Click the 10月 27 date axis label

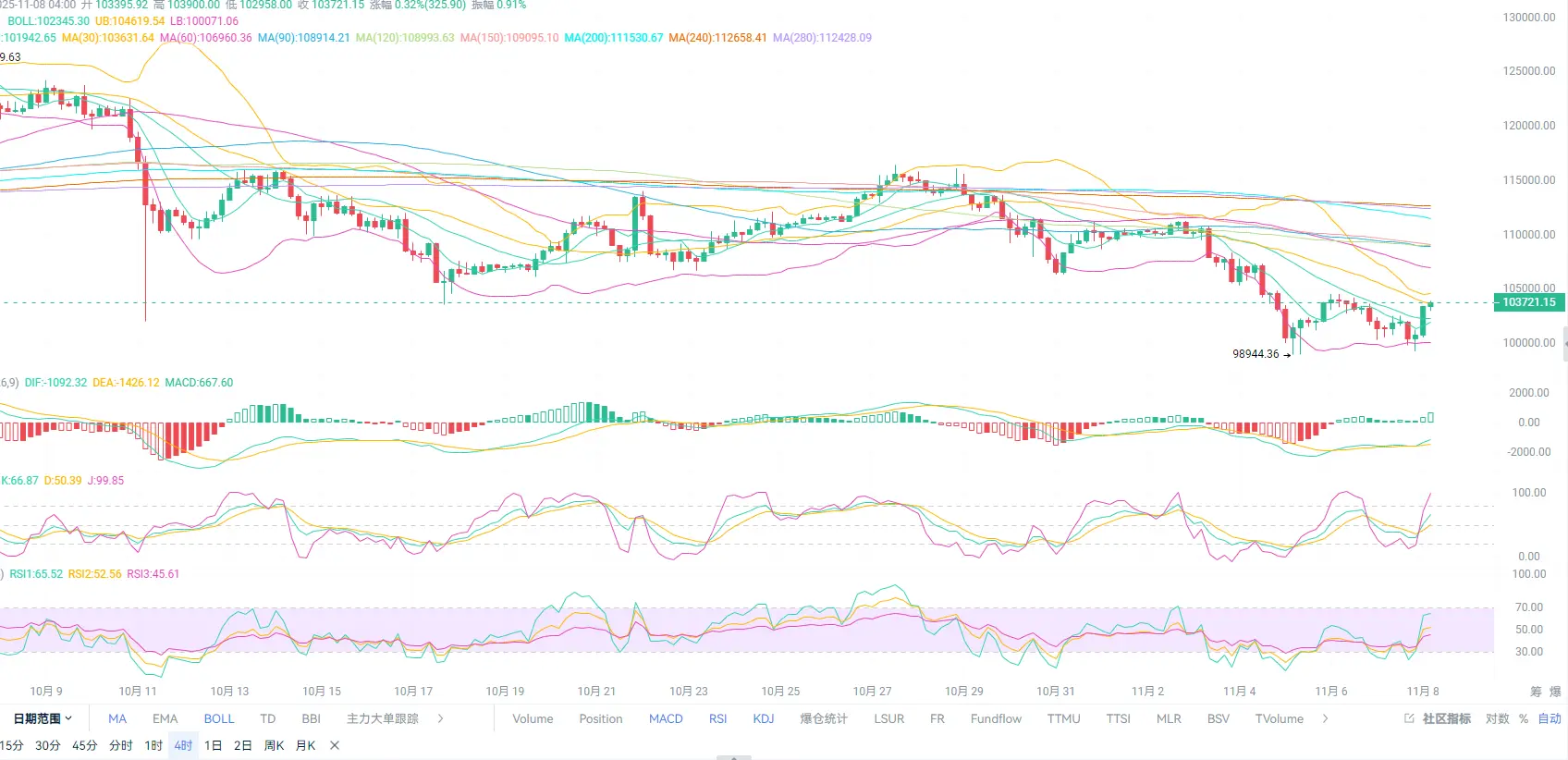click(872, 692)
